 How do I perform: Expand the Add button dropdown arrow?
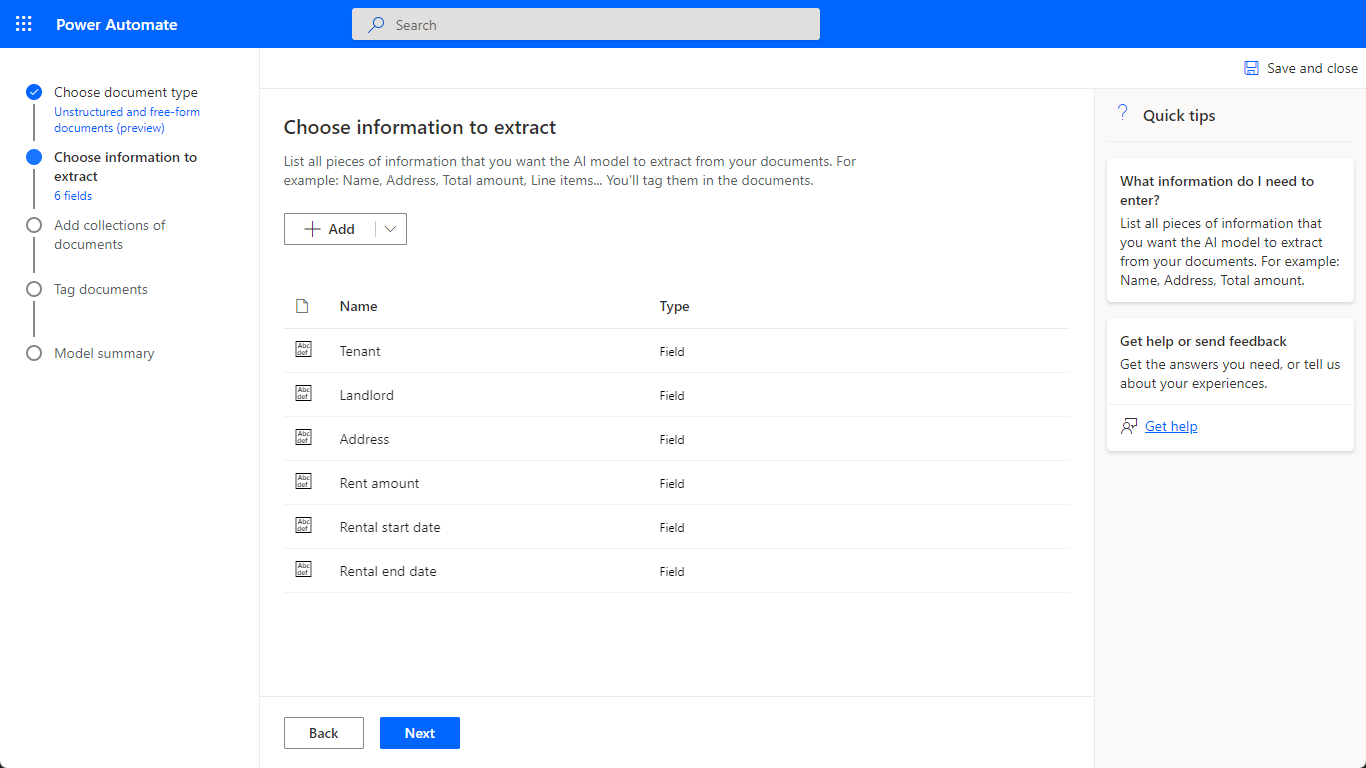[x=389, y=228]
